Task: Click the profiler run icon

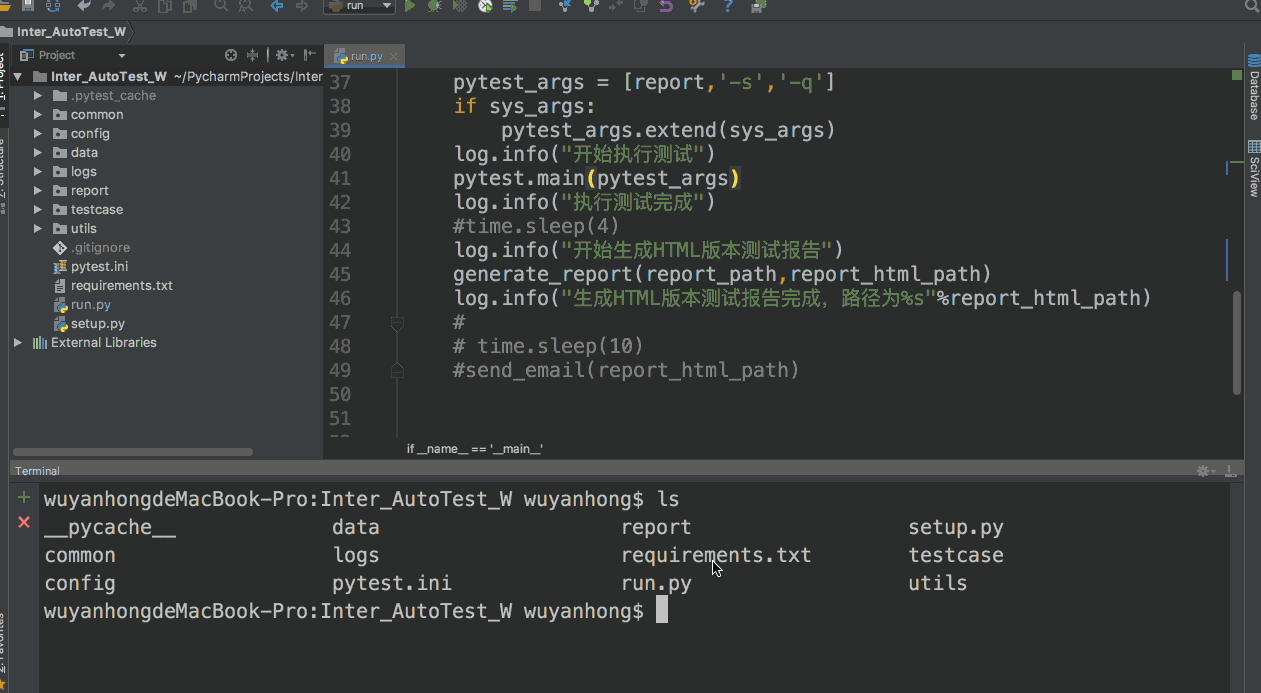Action: (486, 6)
